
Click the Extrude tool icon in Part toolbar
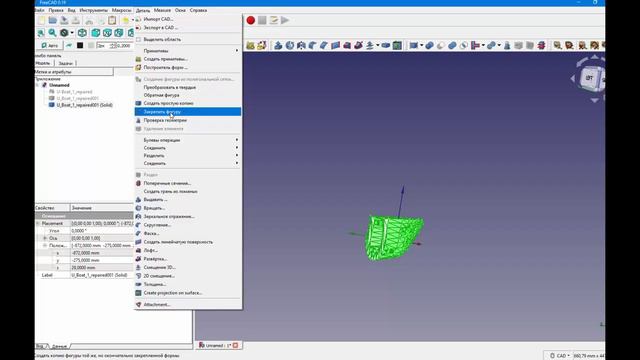tap(278, 45)
